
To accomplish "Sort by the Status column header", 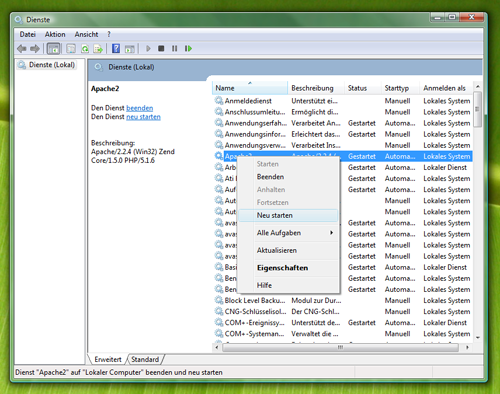I will coord(362,88).
